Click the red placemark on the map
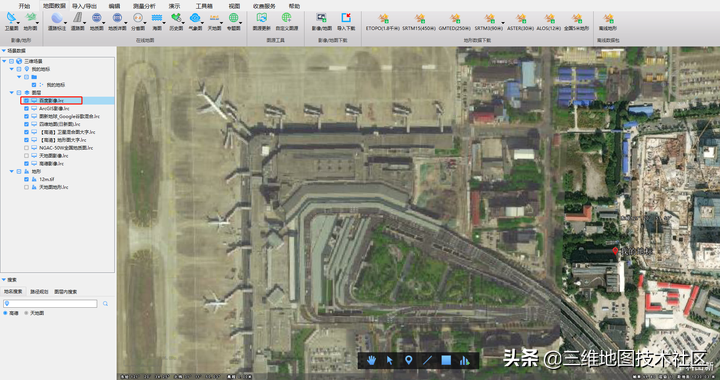 tap(615, 251)
